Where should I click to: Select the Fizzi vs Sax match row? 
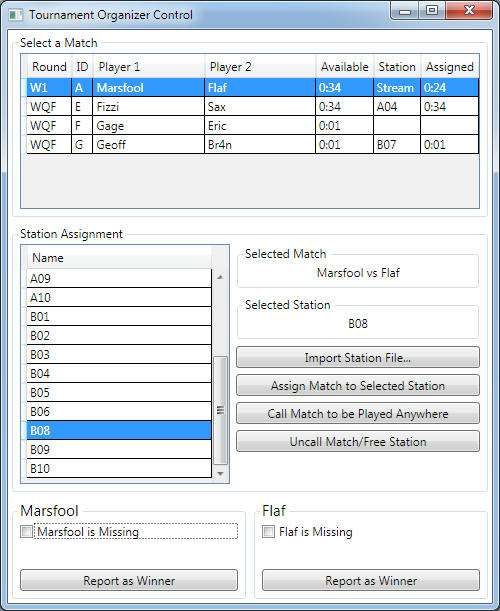pyautogui.click(x=253, y=106)
